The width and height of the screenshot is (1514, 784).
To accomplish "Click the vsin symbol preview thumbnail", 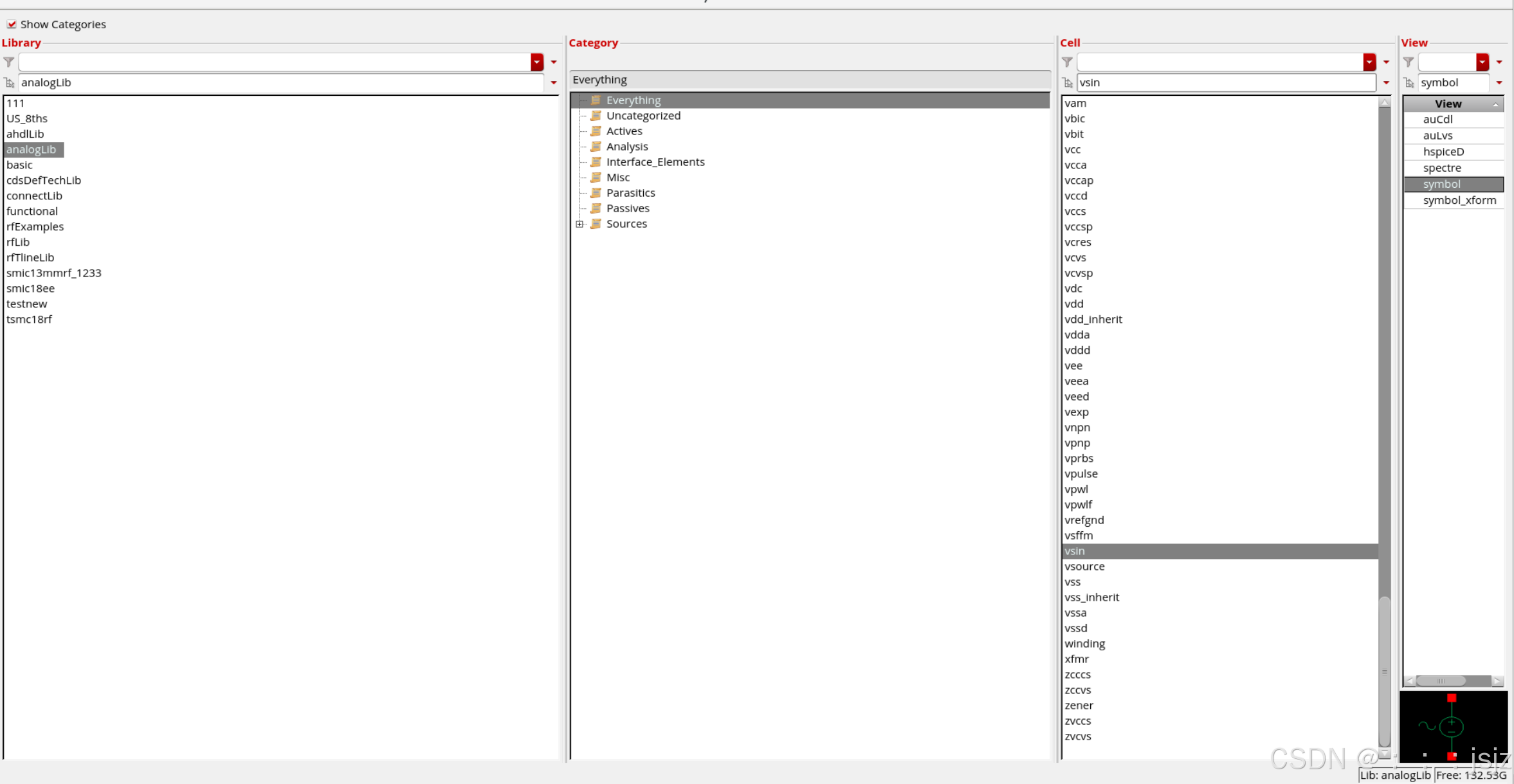I will tap(1452, 727).
